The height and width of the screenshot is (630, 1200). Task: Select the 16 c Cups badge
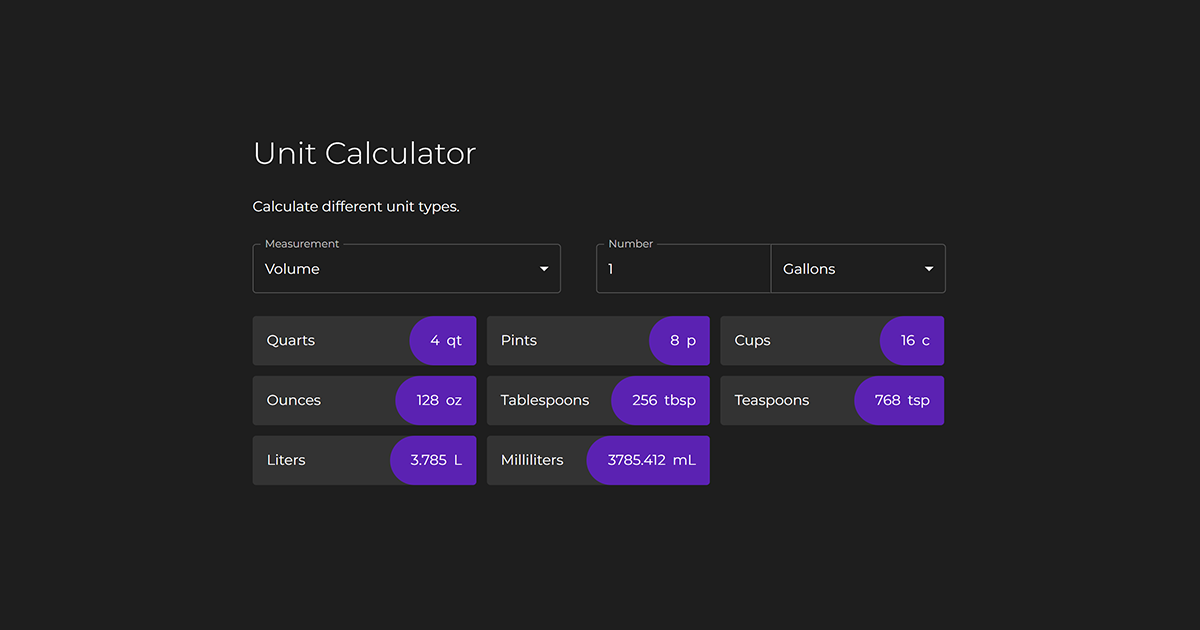tap(912, 340)
